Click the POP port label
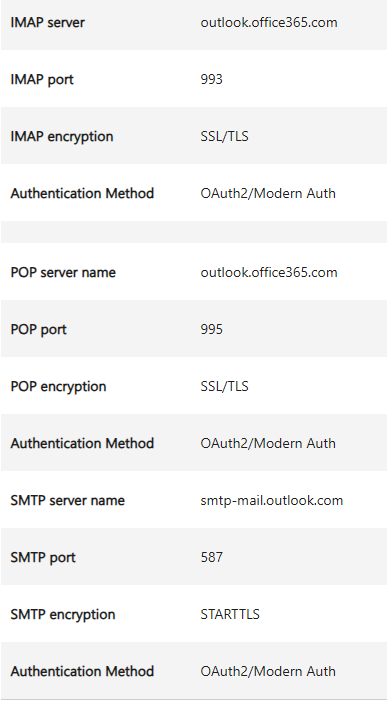Image resolution: width=387 pixels, height=705 pixels. tap(38, 330)
